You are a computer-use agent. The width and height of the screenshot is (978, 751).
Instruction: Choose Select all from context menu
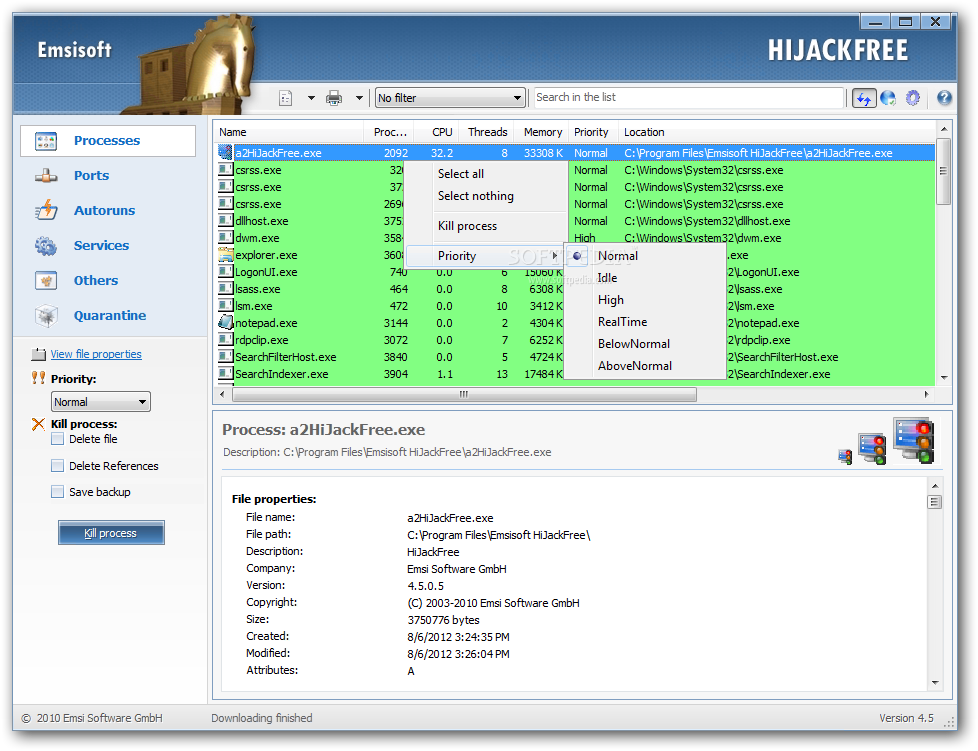(x=485, y=173)
